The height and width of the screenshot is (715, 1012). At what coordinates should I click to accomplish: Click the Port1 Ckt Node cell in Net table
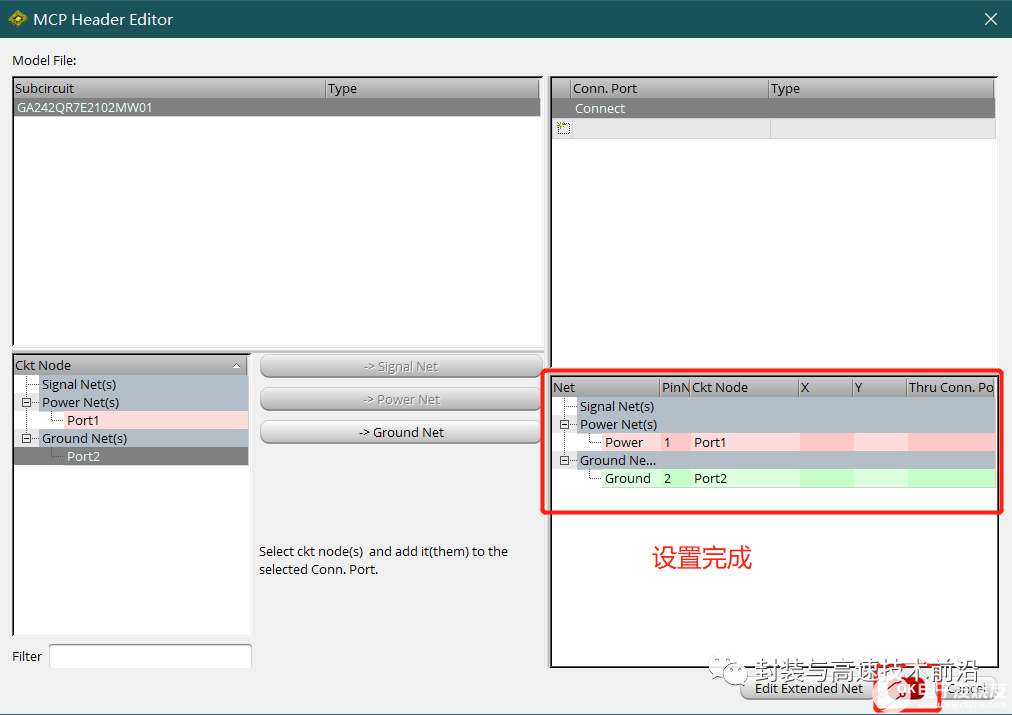(x=745, y=443)
